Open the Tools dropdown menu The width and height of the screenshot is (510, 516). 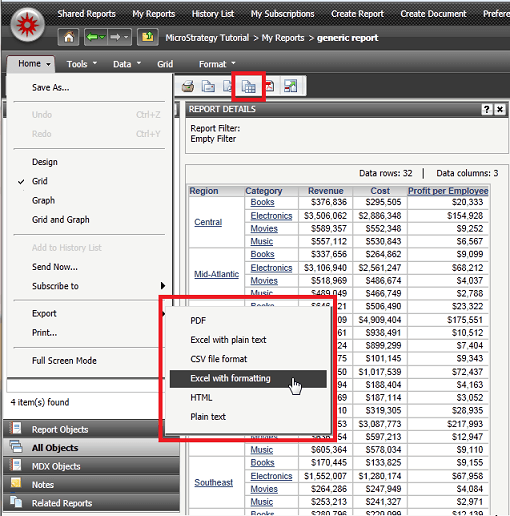pyautogui.click(x=82, y=64)
